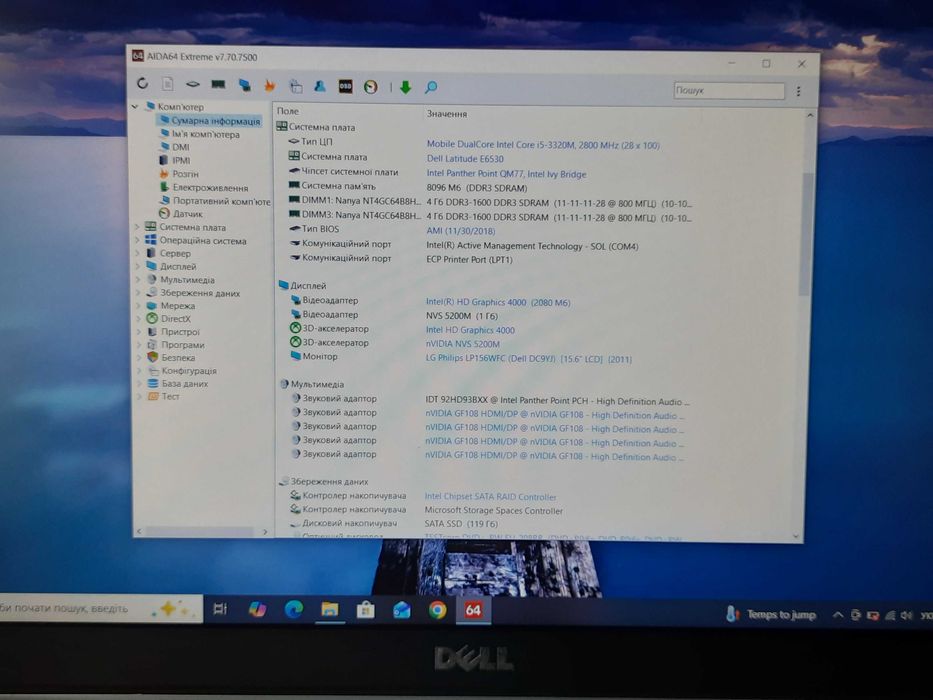Expand the Дисплей tree node
The image size is (933, 700).
(137, 267)
